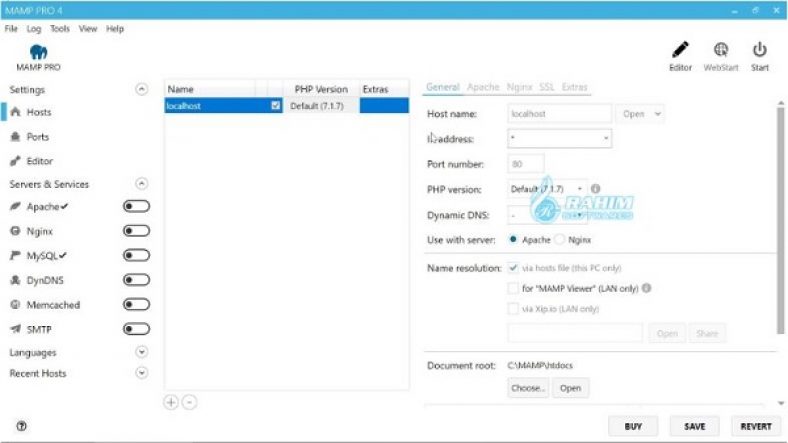Switch to the Apache tab
Screen dimensions: 788x443
point(483,87)
